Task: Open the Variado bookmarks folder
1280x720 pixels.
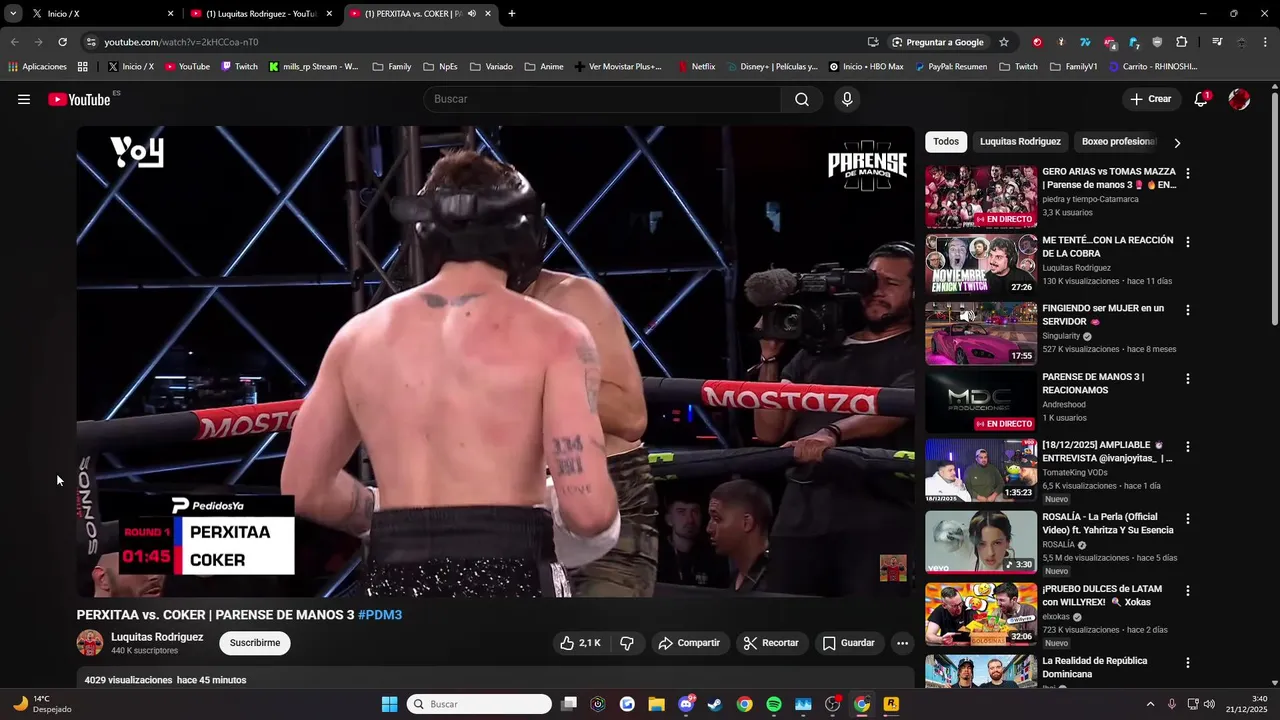Action: click(490, 67)
